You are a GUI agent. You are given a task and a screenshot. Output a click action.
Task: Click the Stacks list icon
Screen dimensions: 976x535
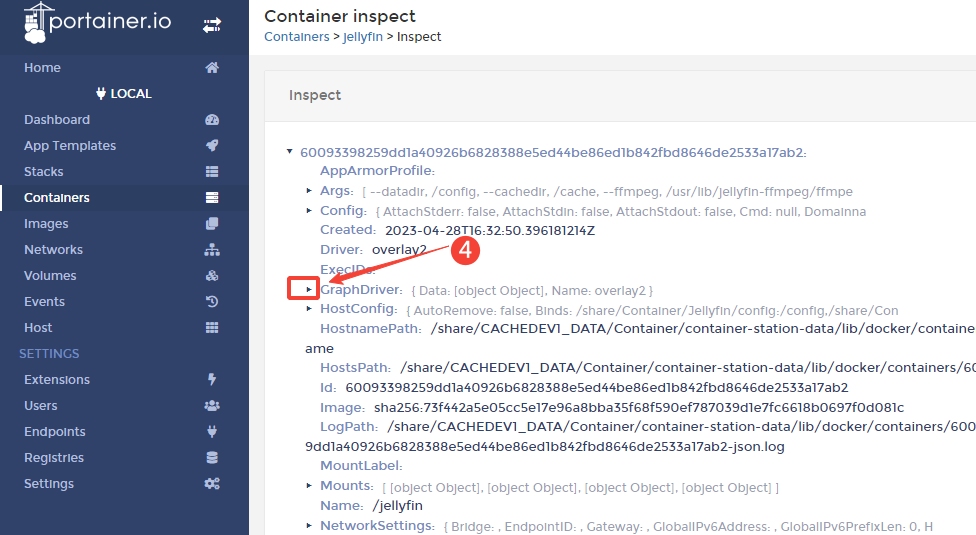(x=212, y=172)
